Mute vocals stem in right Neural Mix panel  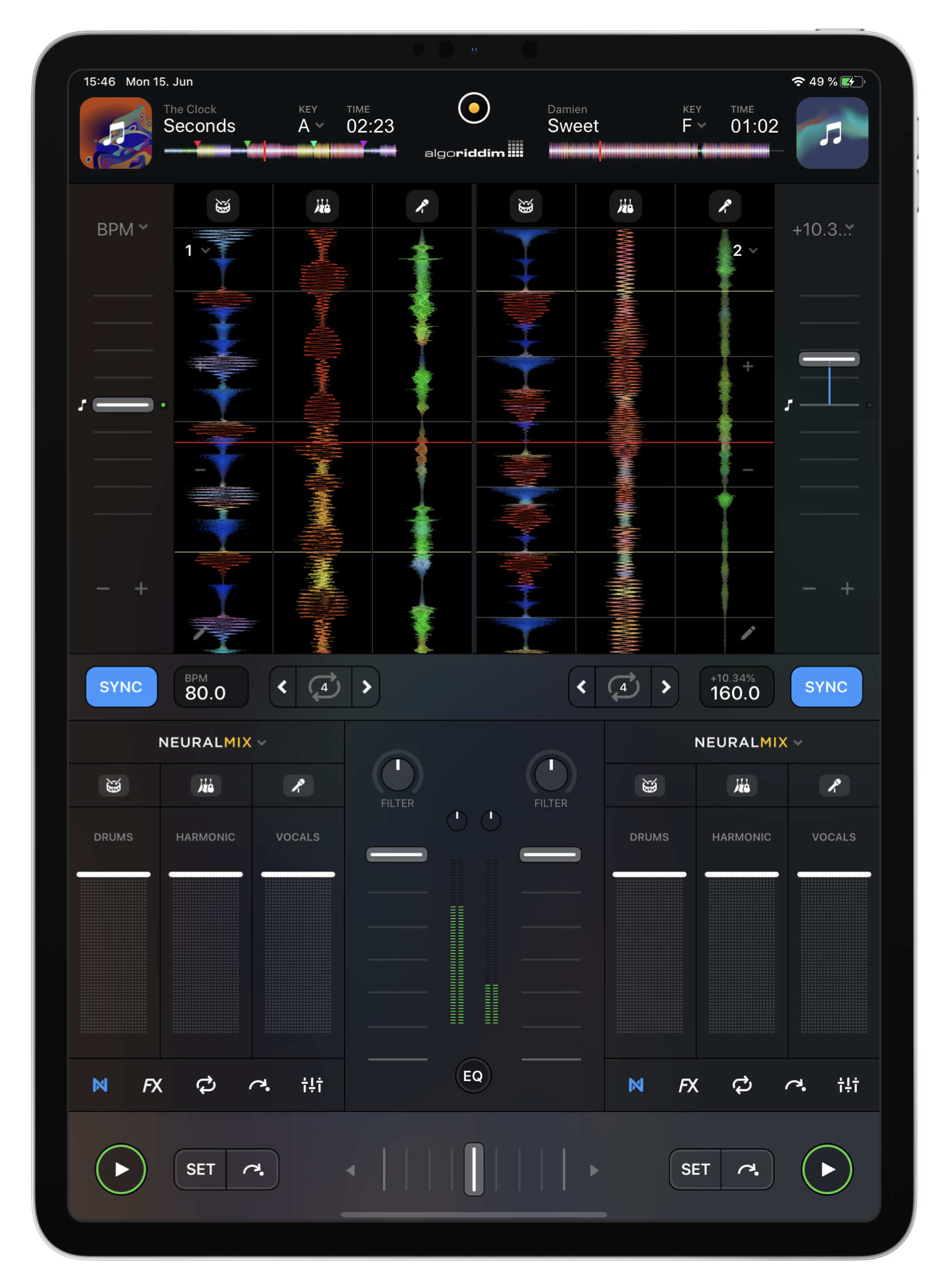pos(833,785)
